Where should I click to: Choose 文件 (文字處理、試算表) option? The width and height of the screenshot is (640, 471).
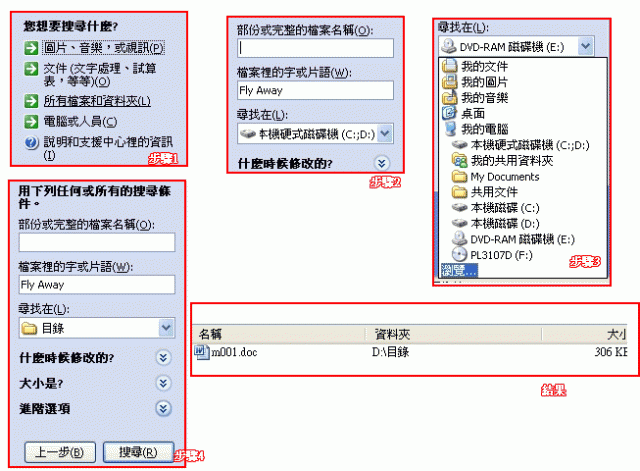(100, 75)
